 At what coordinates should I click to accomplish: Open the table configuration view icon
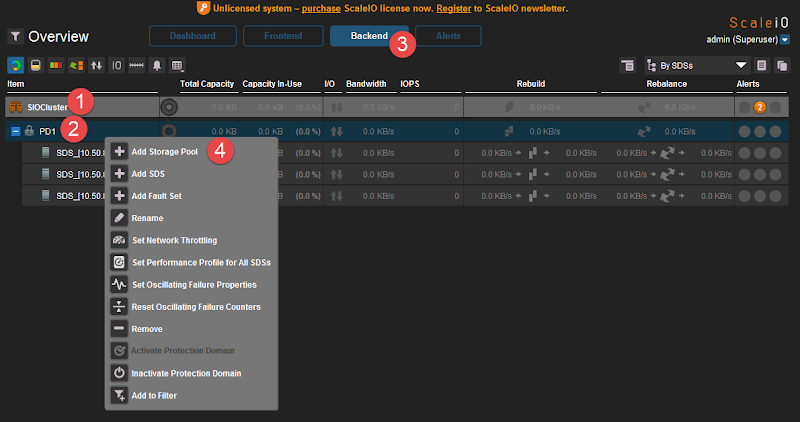177,65
